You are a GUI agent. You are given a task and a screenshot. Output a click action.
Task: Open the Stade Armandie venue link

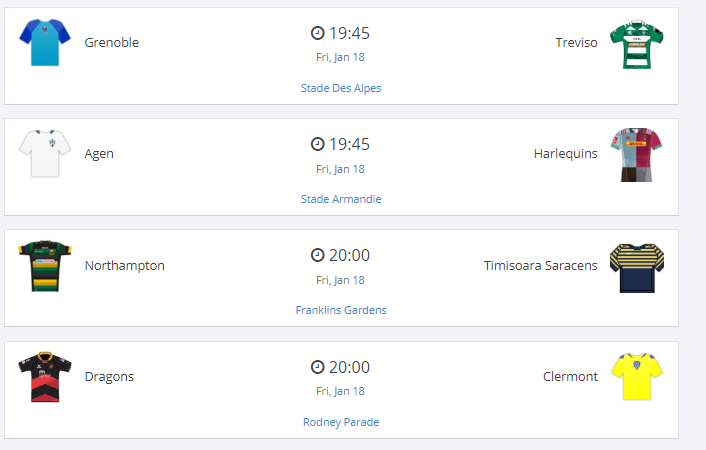click(x=341, y=199)
